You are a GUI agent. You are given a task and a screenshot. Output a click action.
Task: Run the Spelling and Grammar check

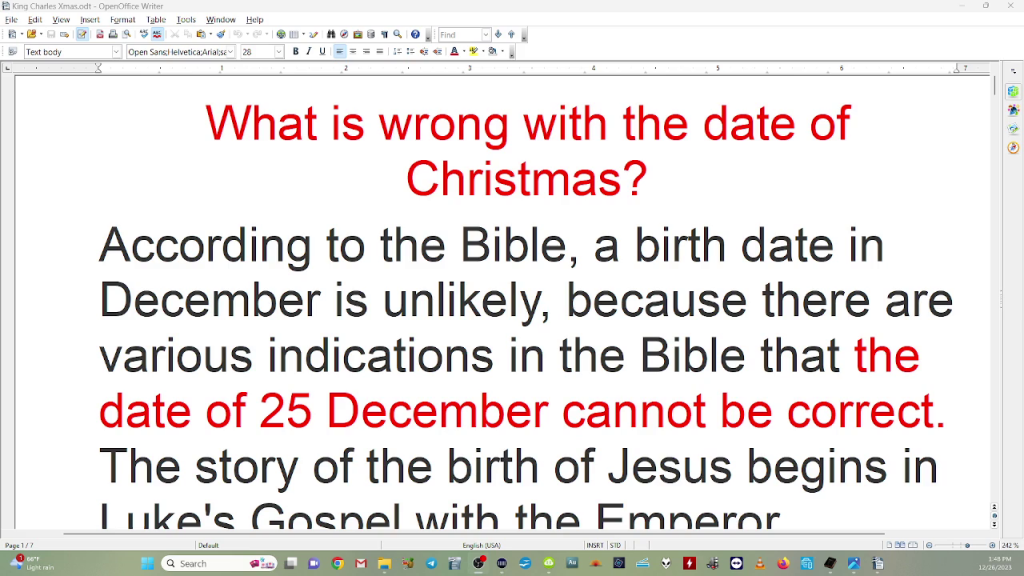(x=144, y=34)
